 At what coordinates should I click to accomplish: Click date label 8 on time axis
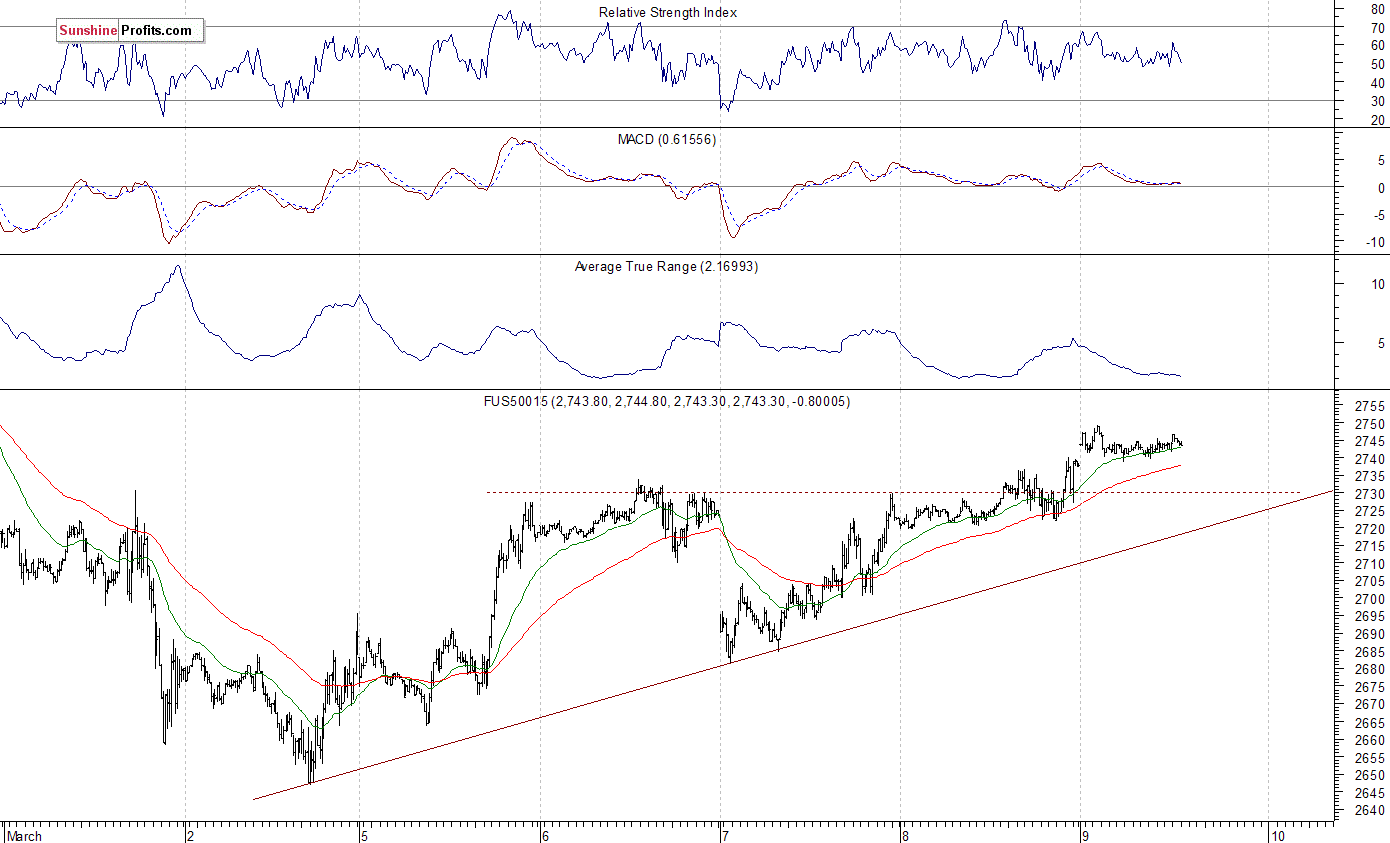tap(905, 835)
